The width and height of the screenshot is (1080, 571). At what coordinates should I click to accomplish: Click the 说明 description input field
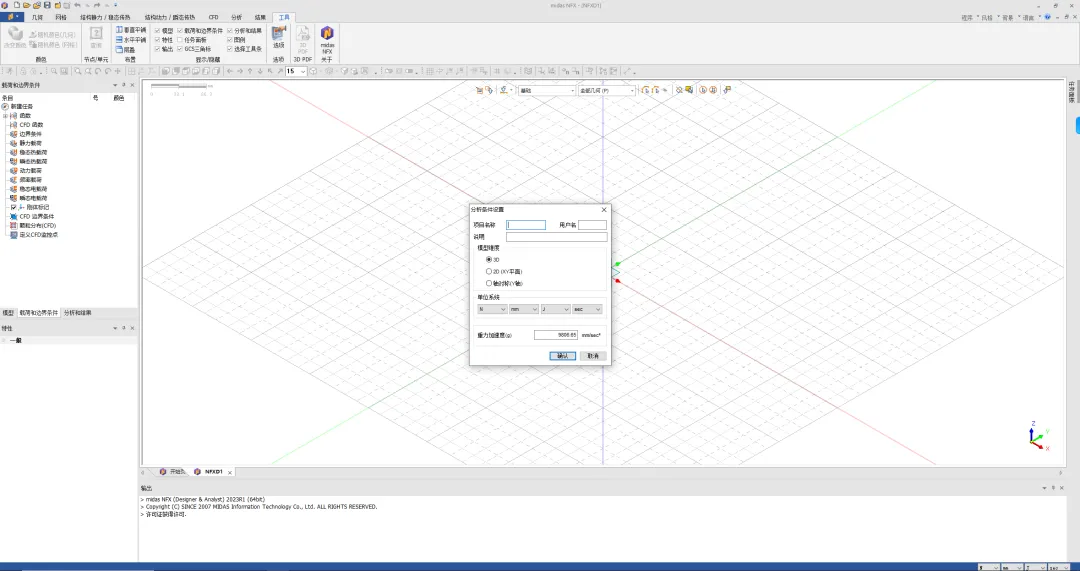(557, 237)
